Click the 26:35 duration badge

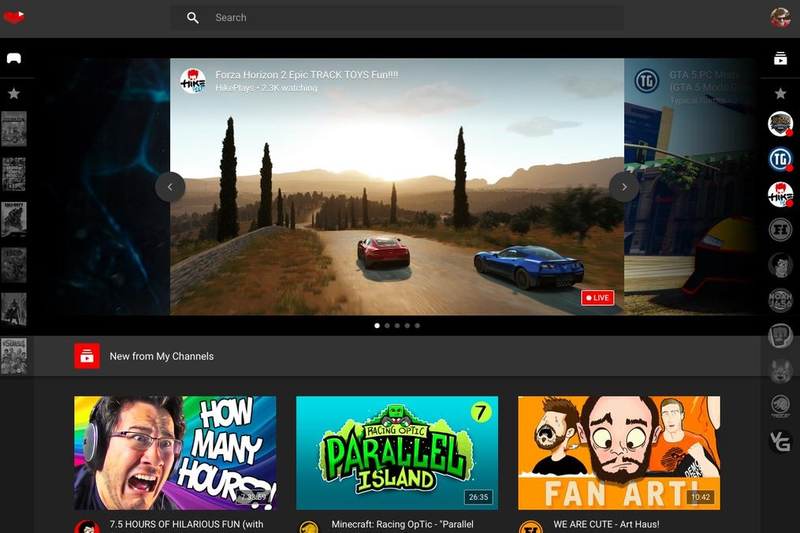tap(479, 497)
